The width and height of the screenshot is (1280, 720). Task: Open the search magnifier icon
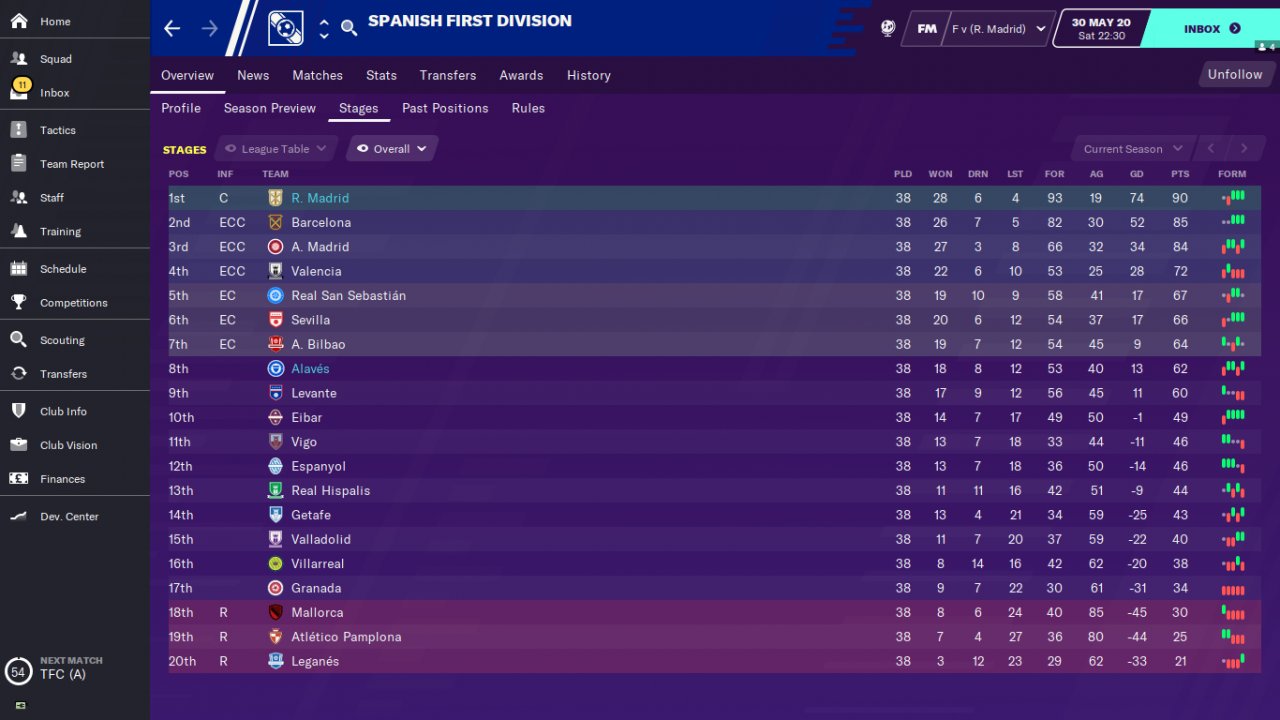349,28
